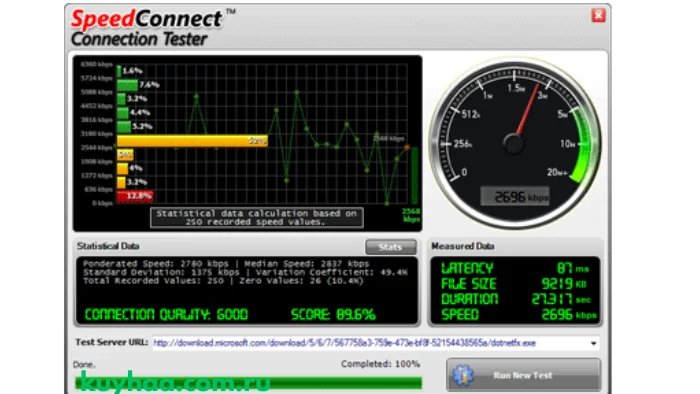The image size is (700, 394).
Task: Click the 4% yellow histogram bar
Action: pos(122,169)
